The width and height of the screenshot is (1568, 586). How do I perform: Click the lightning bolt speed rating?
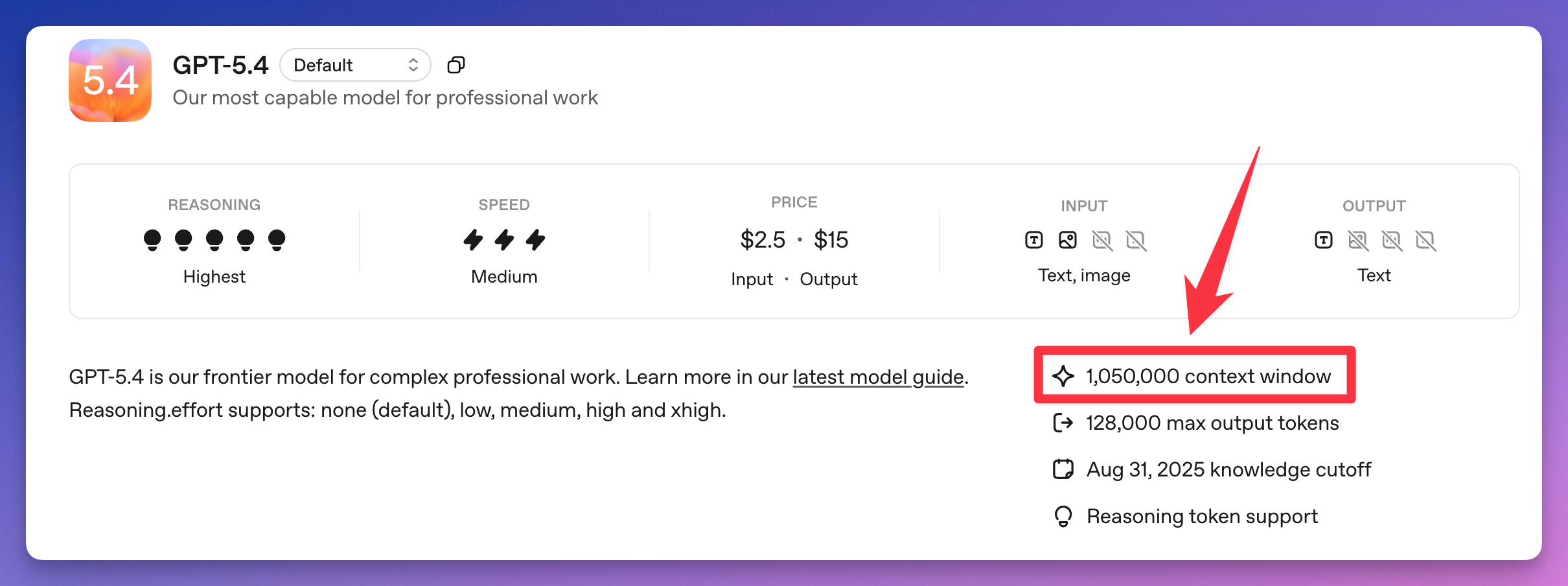[504, 240]
